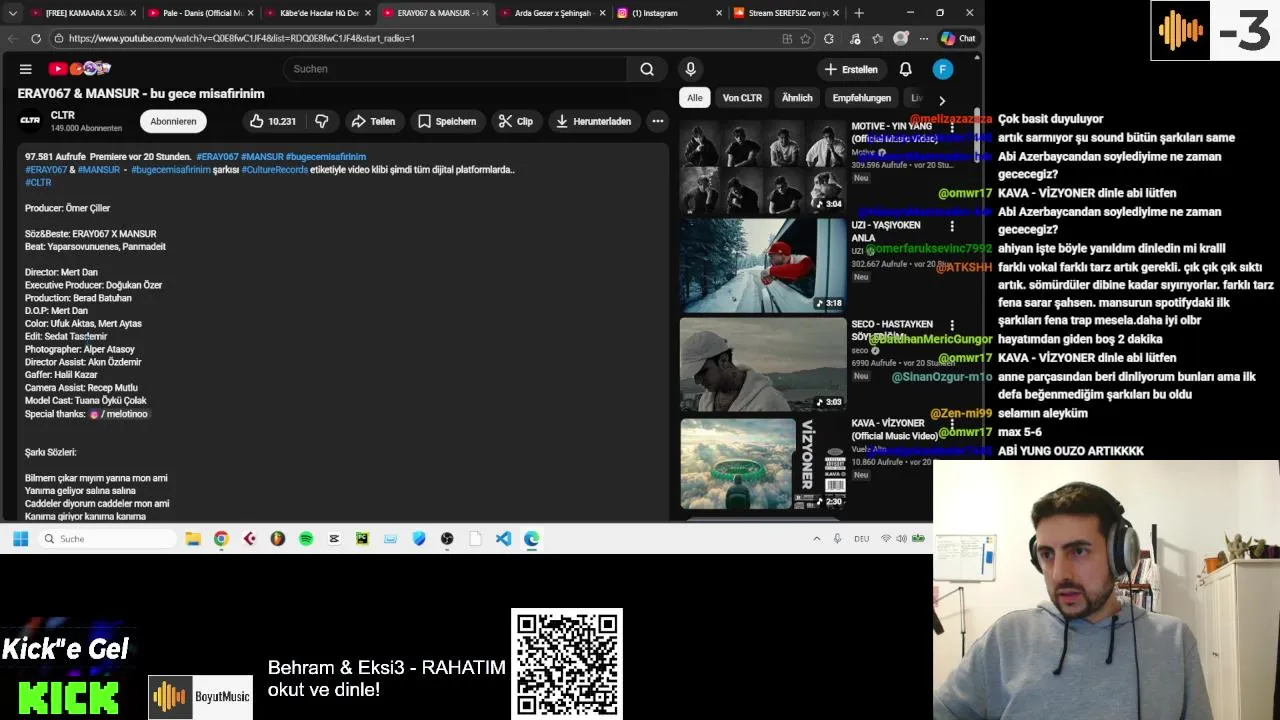Select the Von CLTR filter chip
The height and width of the screenshot is (720, 1280).
[742, 98]
